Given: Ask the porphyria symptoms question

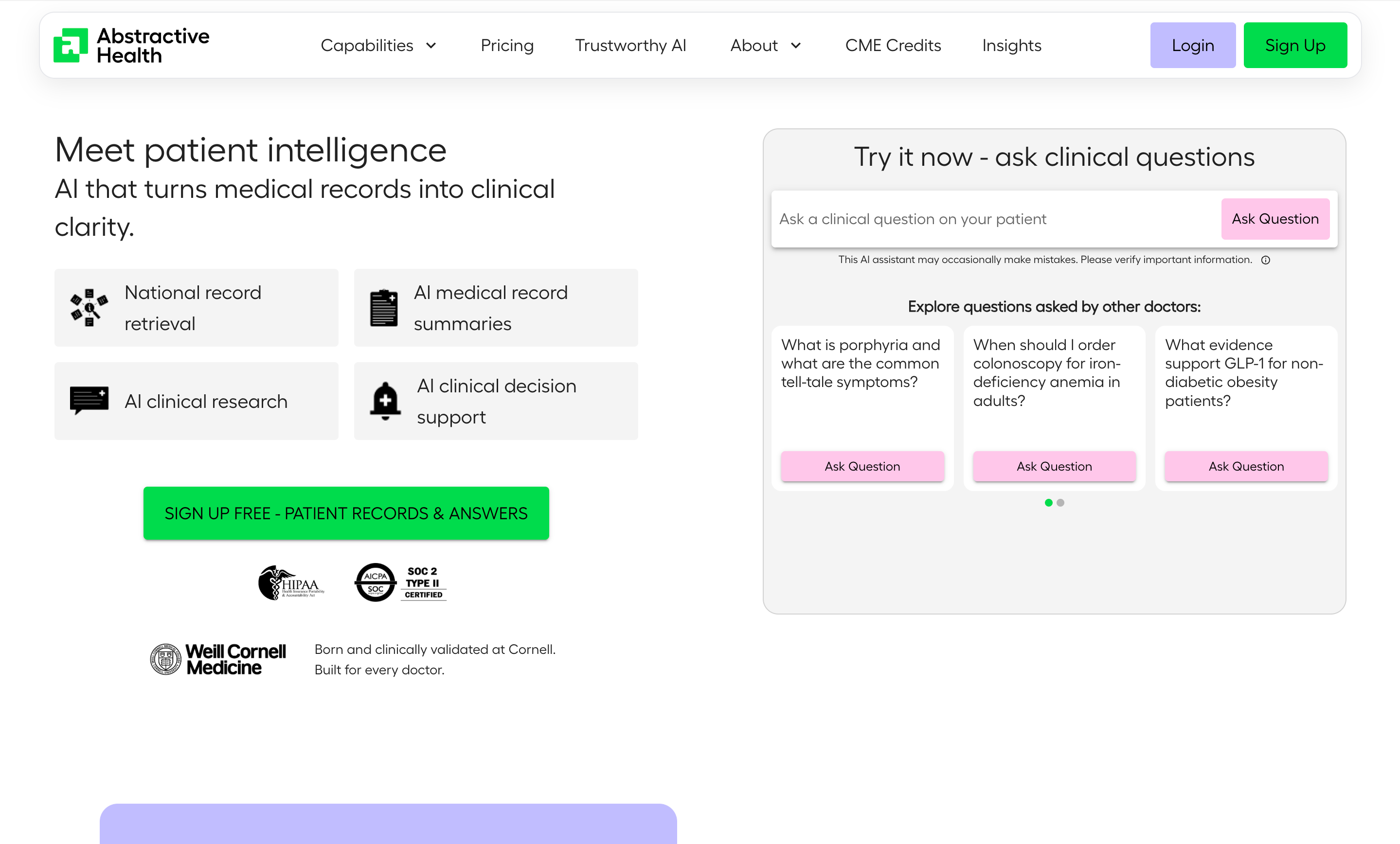Looking at the screenshot, I should [862, 466].
